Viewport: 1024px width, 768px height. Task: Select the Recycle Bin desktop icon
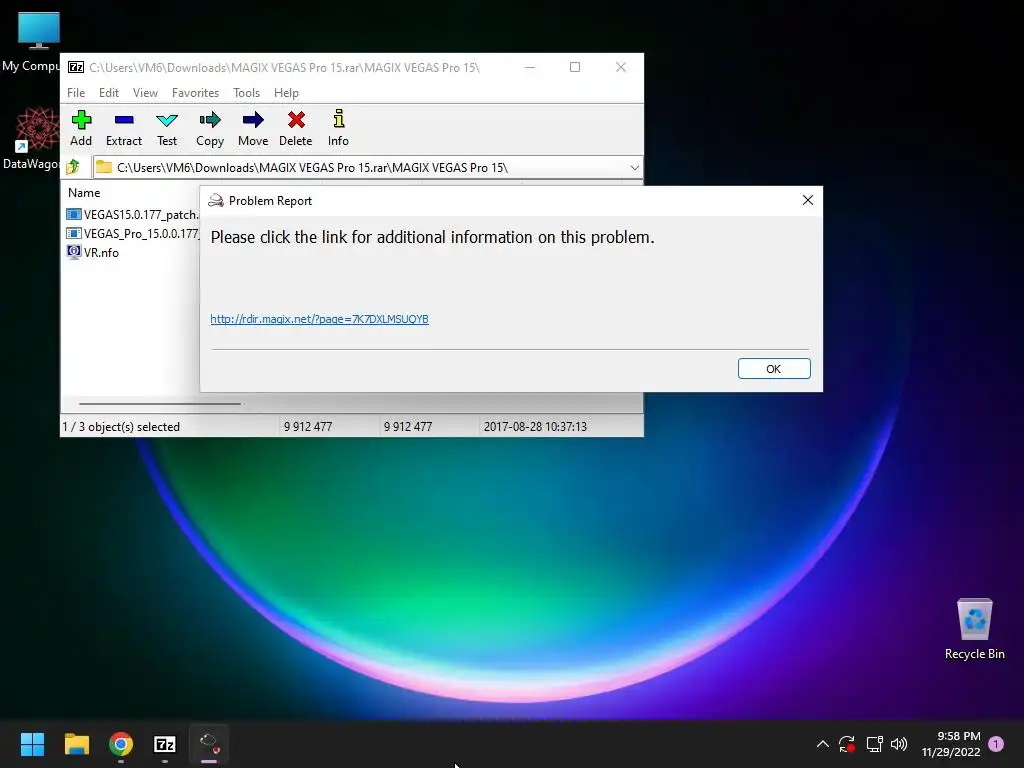[974, 628]
